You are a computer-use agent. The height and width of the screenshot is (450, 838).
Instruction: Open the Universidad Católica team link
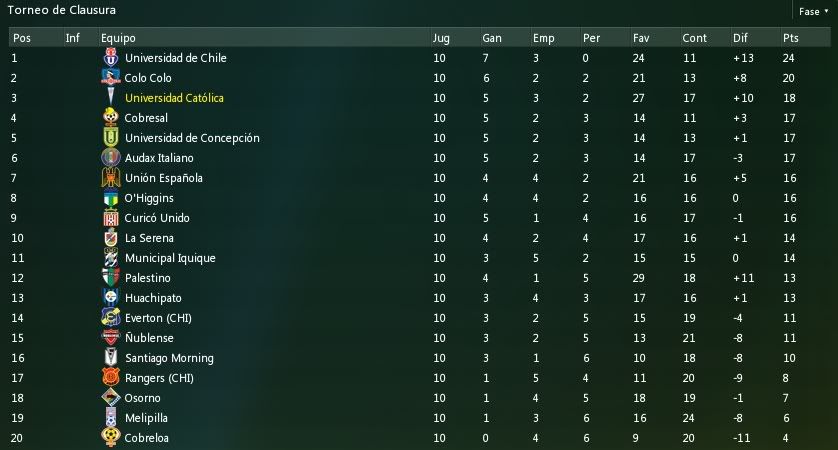click(174, 98)
